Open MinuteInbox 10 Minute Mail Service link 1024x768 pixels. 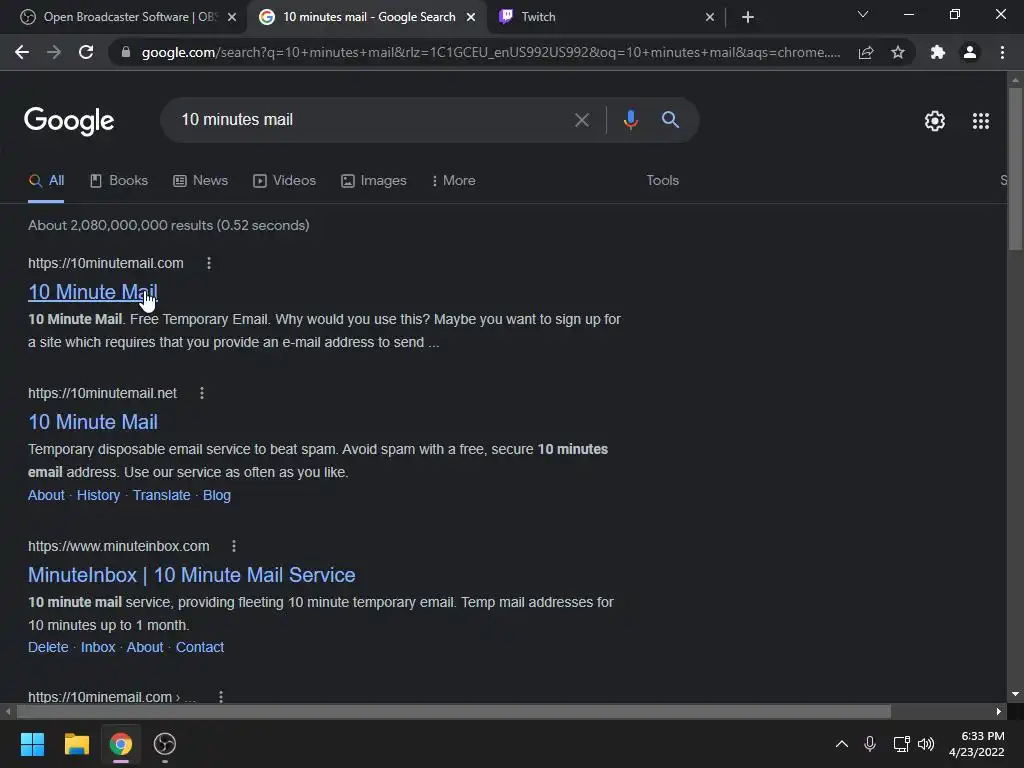[x=191, y=575]
